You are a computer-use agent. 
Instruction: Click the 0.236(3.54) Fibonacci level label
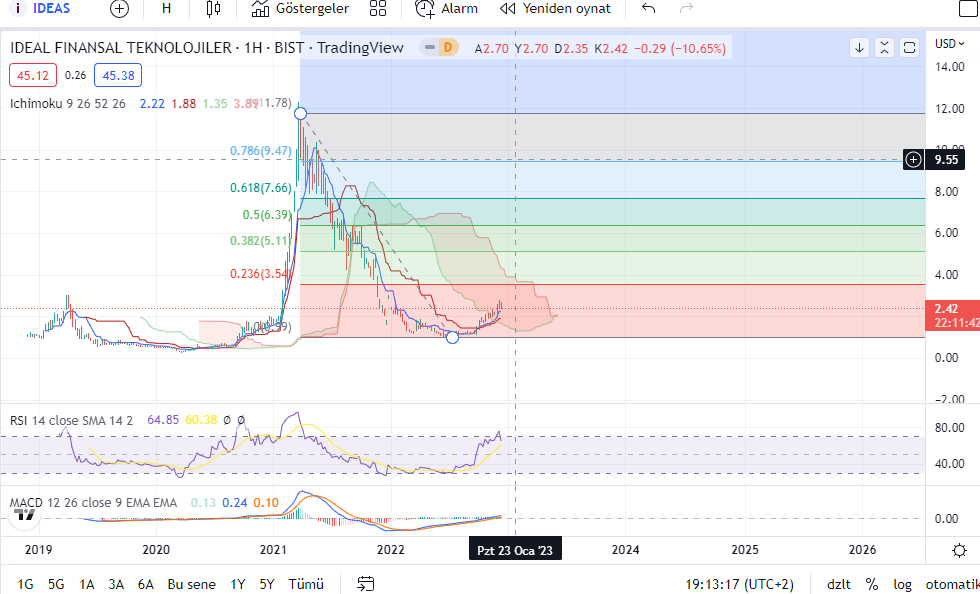coord(259,274)
